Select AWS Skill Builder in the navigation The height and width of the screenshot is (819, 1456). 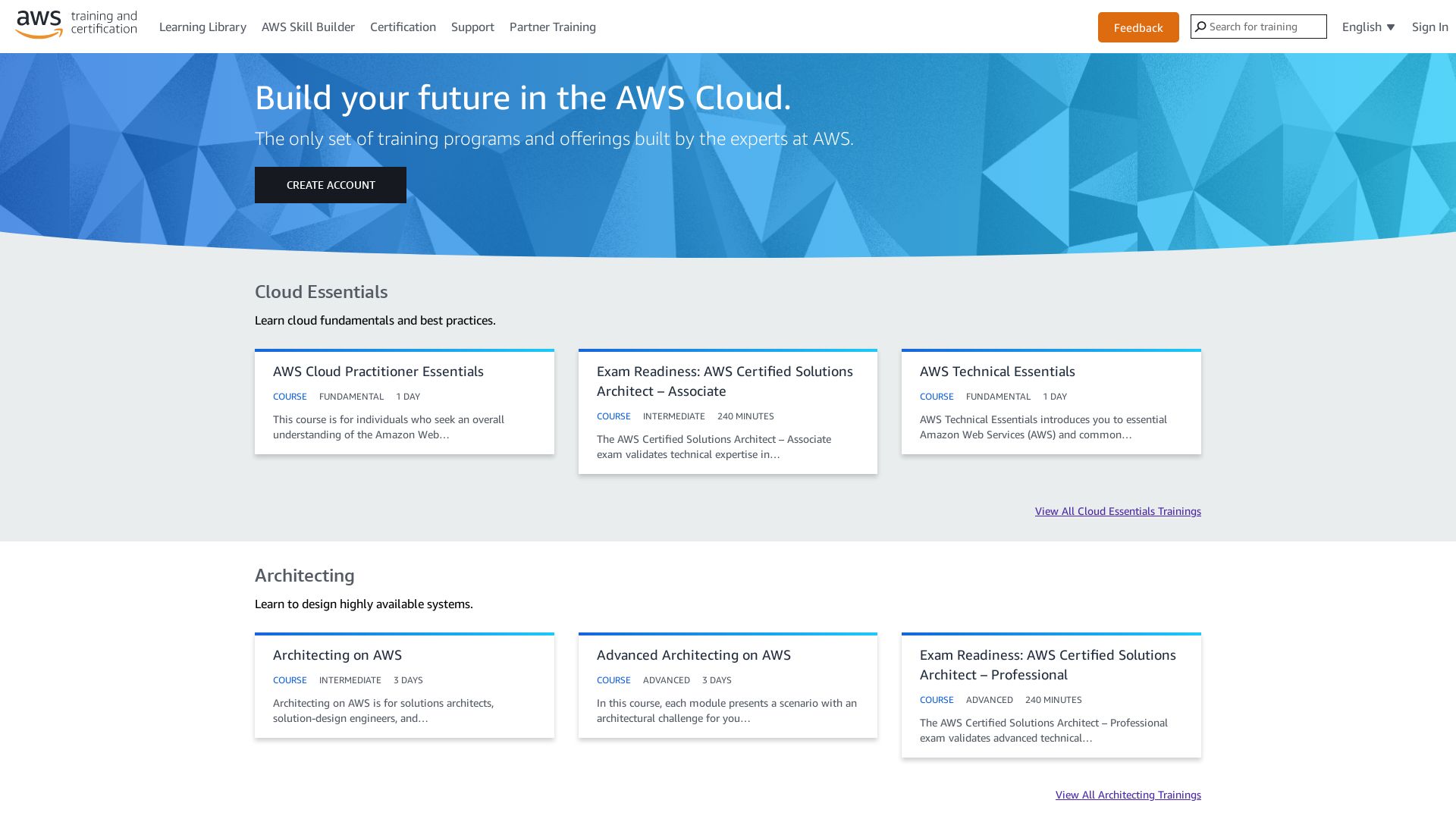[x=308, y=27]
